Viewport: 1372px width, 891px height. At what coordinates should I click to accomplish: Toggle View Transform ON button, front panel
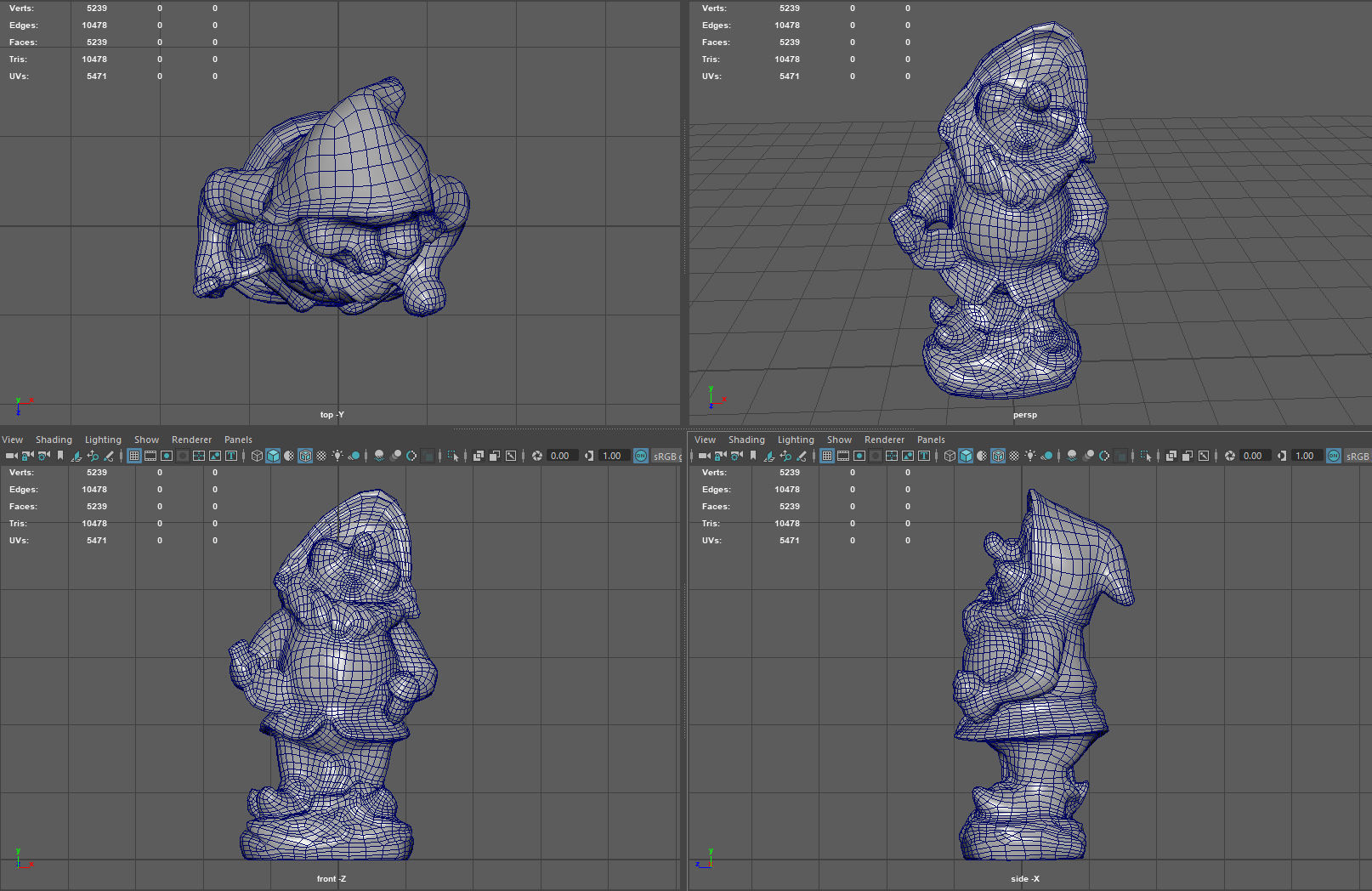(x=641, y=456)
